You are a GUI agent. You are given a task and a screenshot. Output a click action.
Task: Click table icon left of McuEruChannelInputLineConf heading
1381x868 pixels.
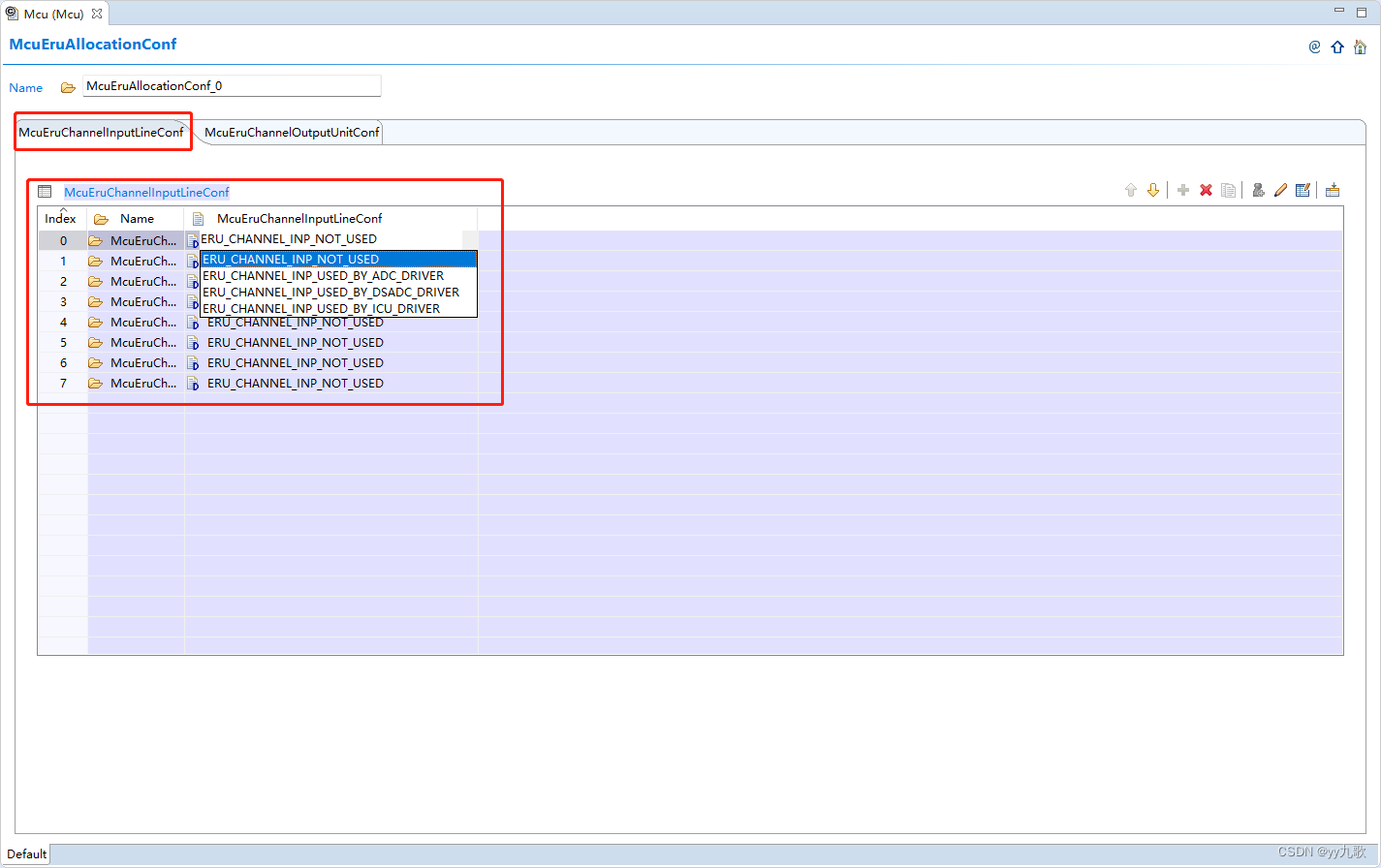click(45, 192)
